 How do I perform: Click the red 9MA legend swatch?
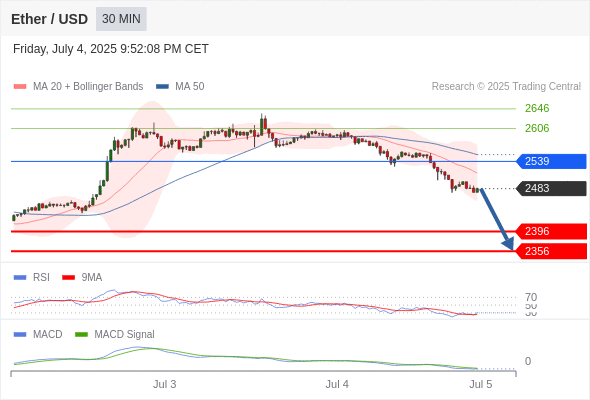68,278
